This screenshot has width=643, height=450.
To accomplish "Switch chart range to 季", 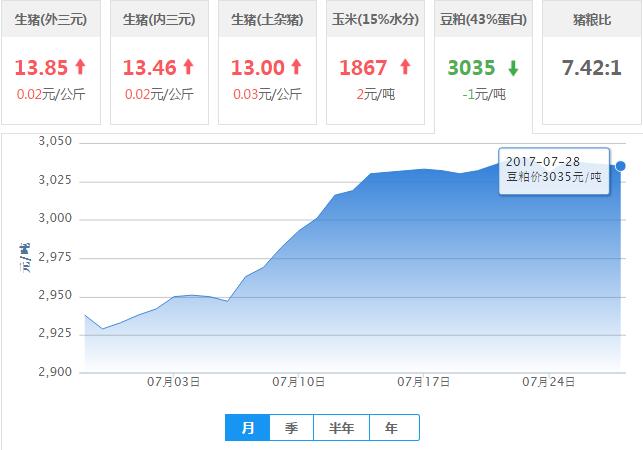I will coord(292,427).
